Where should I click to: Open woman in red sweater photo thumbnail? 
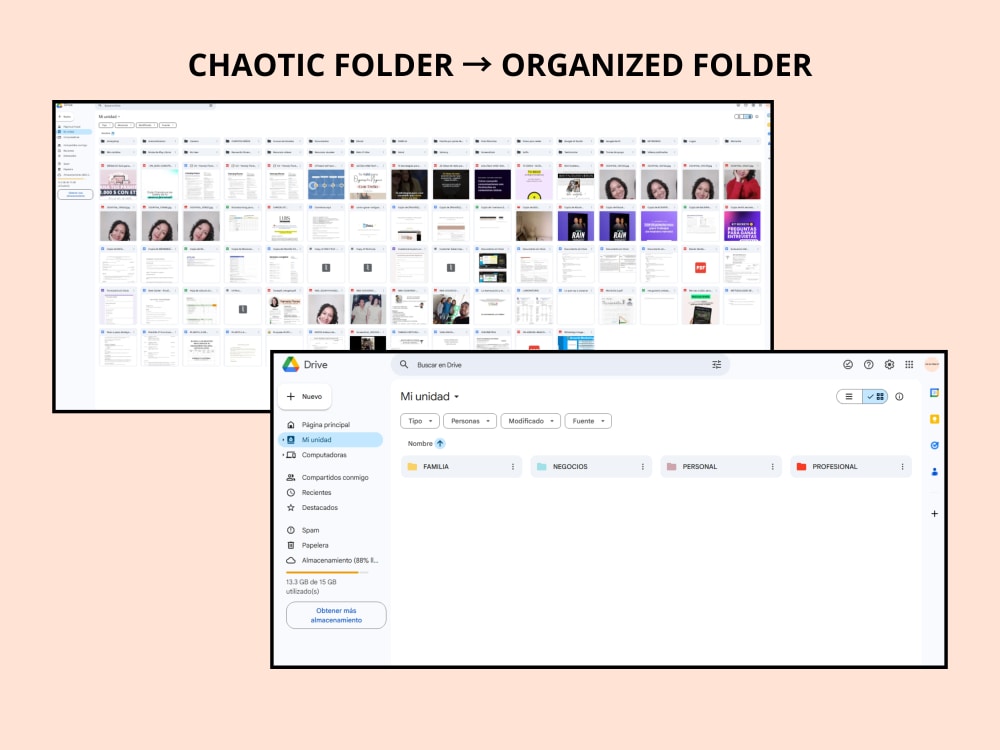pyautogui.click(x=742, y=184)
